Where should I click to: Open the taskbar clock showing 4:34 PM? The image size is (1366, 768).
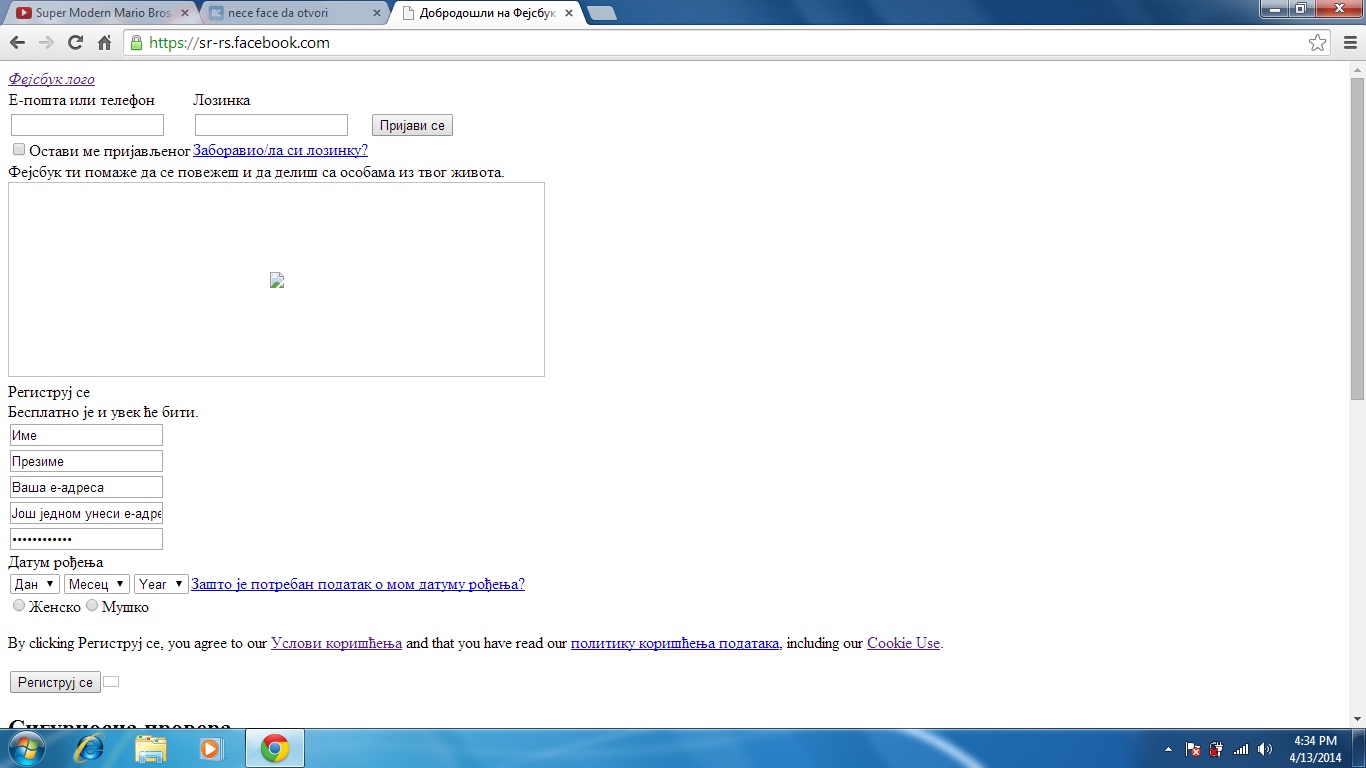point(1315,749)
